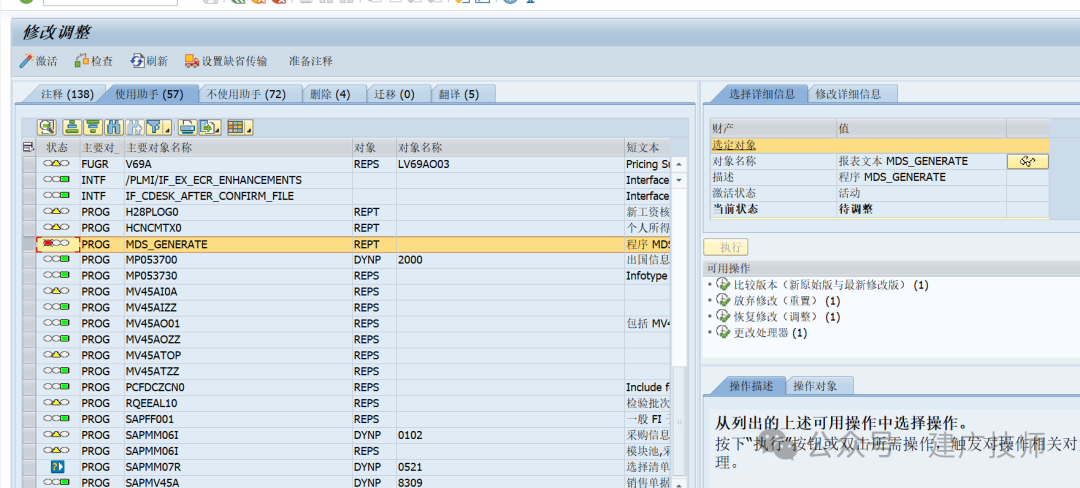Click 激活 (Activate) toolbar button
The height and width of the screenshot is (488, 1080).
pos(39,61)
